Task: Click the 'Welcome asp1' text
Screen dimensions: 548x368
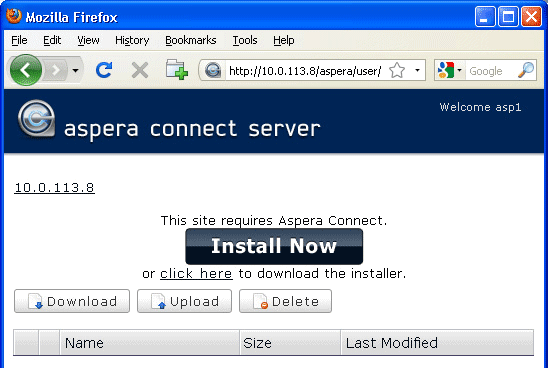Action: click(x=480, y=107)
